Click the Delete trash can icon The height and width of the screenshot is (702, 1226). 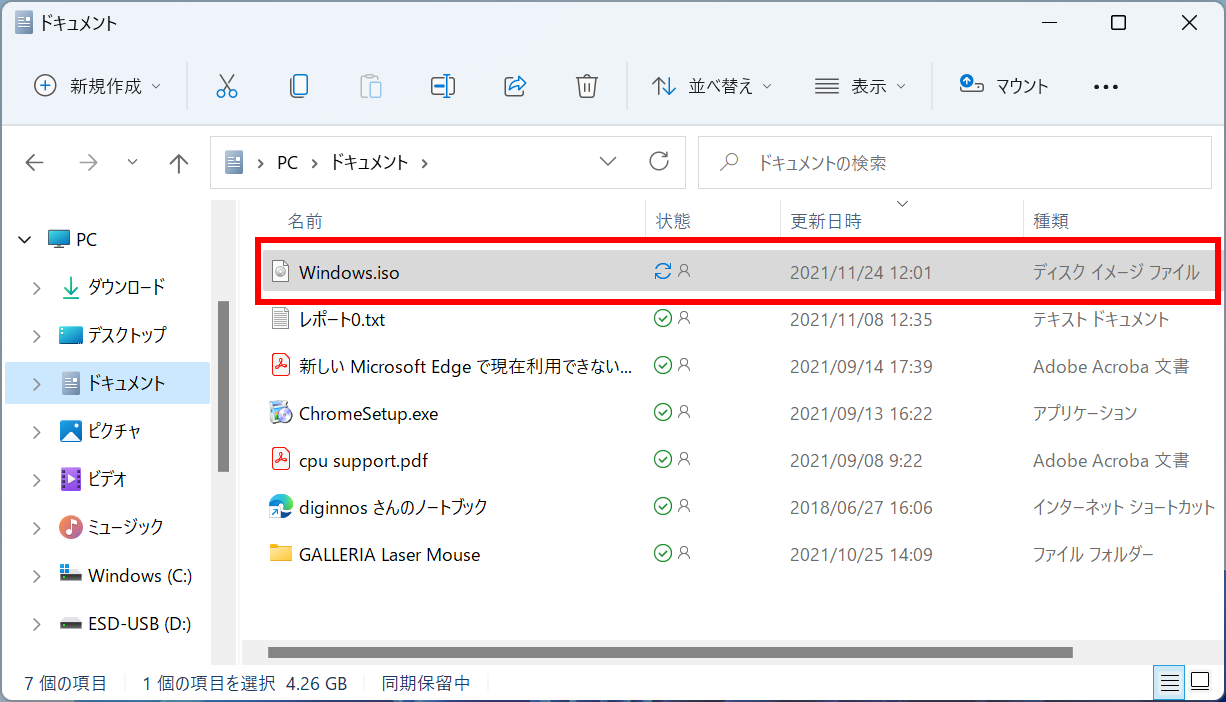point(587,86)
